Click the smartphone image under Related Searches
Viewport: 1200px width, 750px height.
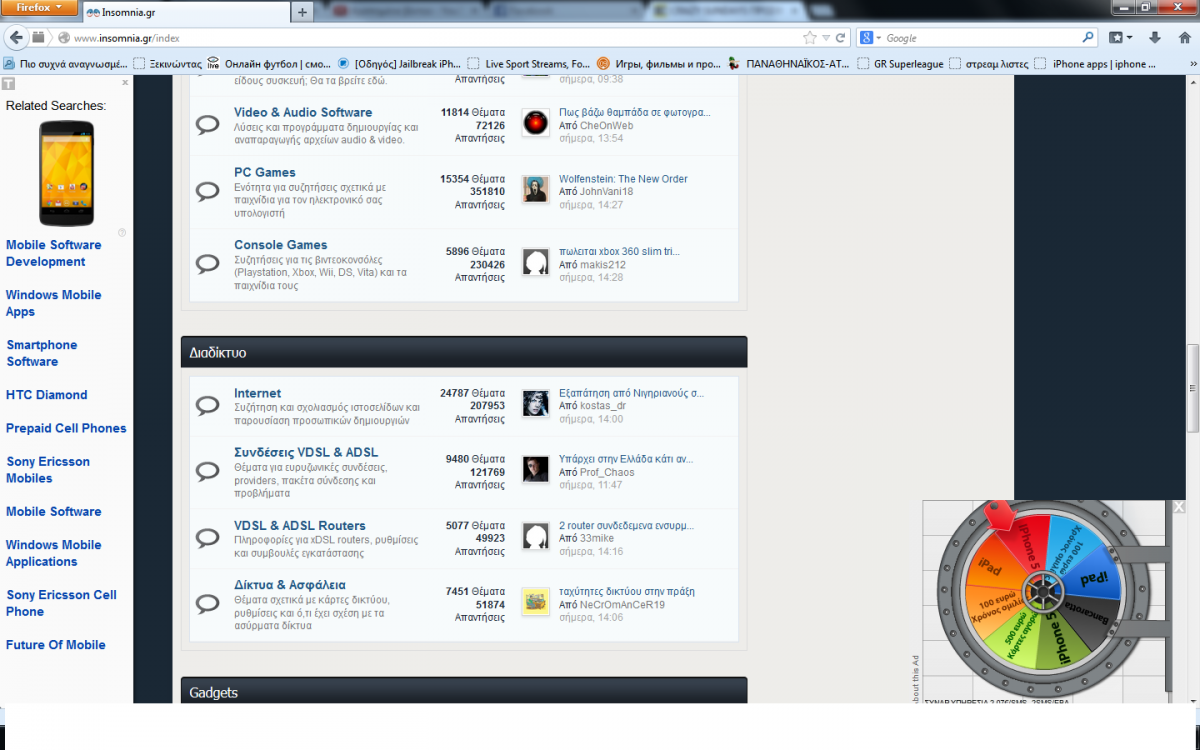(66, 173)
